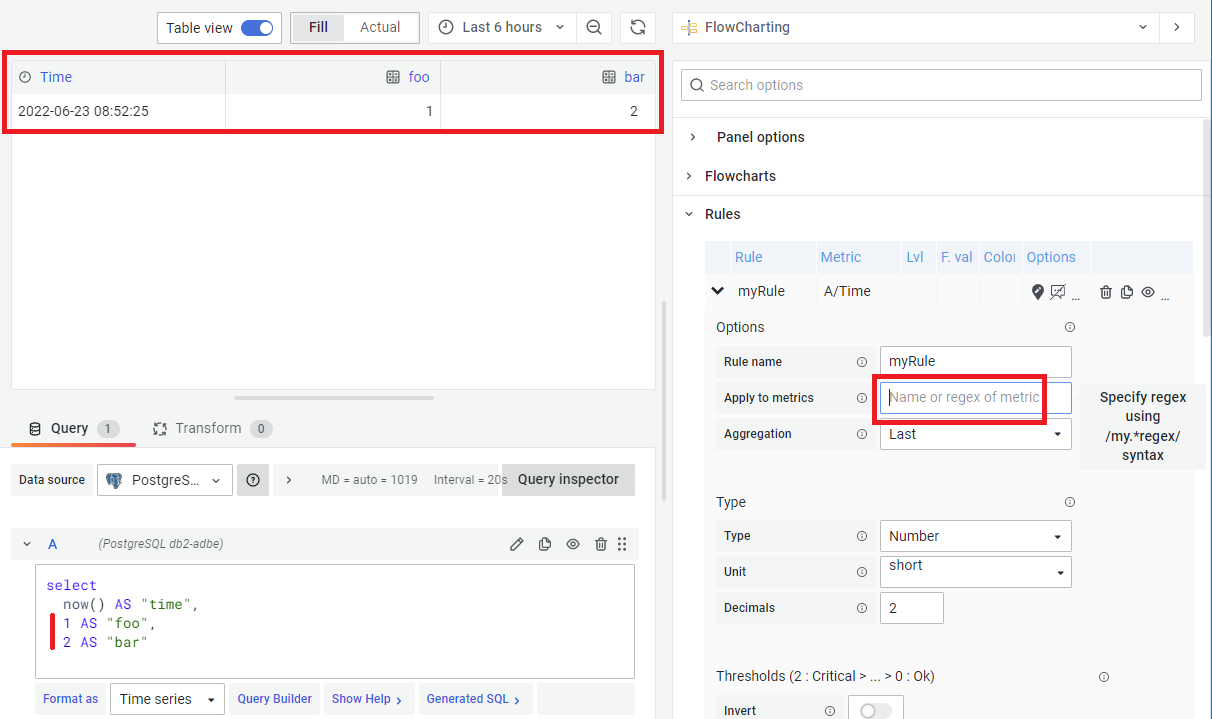
Task: Click the info icon next to Aggregation
Action: pyautogui.click(x=862, y=434)
